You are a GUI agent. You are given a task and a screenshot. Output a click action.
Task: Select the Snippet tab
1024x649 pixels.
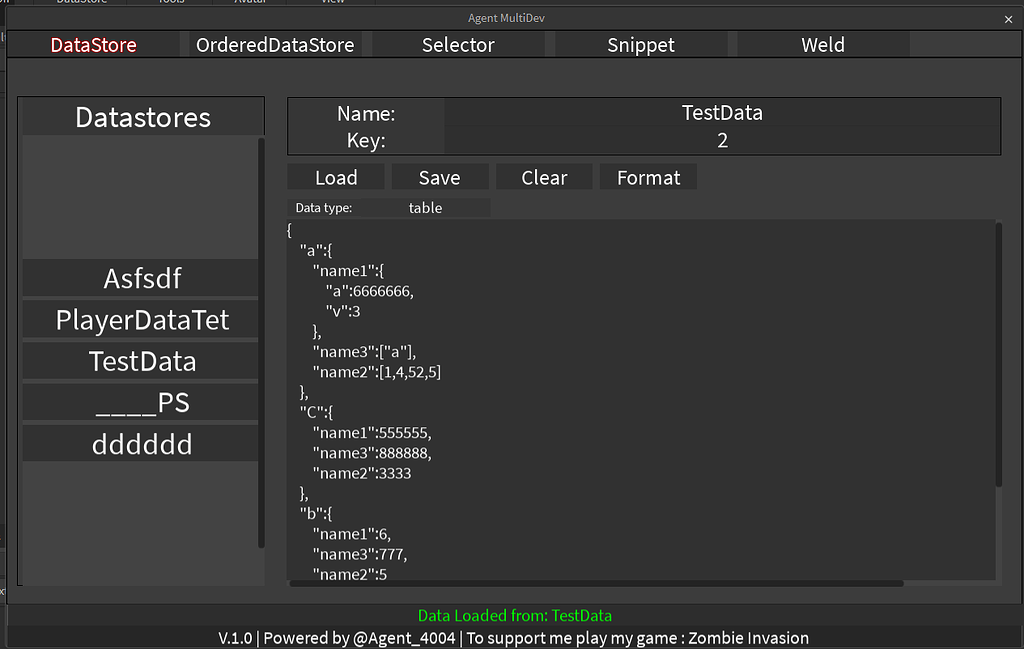[641, 45]
